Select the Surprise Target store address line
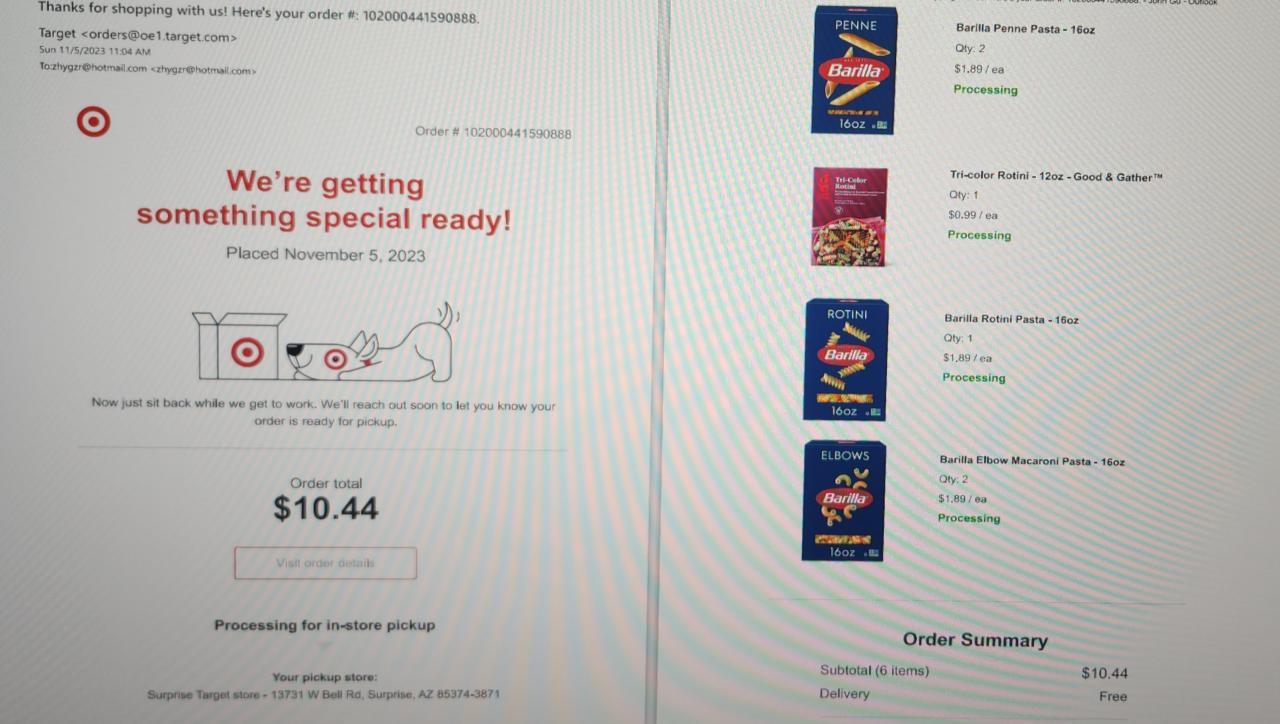The width and height of the screenshot is (1280, 724). tap(323, 694)
